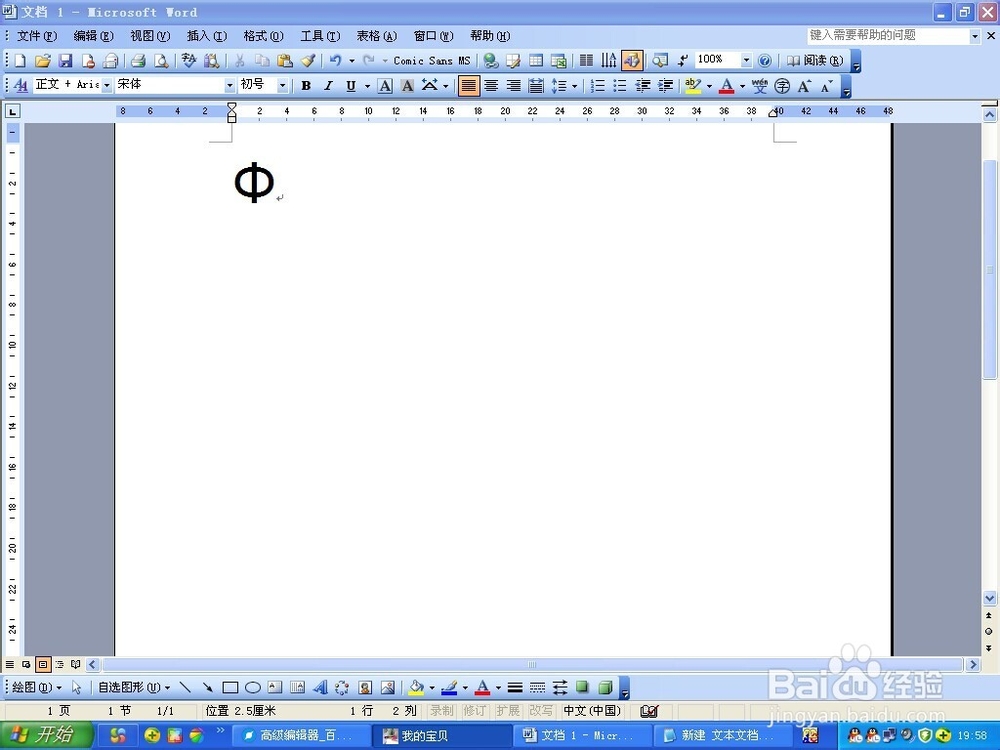Screen dimensions: 1000x750
Task: Undo the last action
Action: (x=335, y=61)
